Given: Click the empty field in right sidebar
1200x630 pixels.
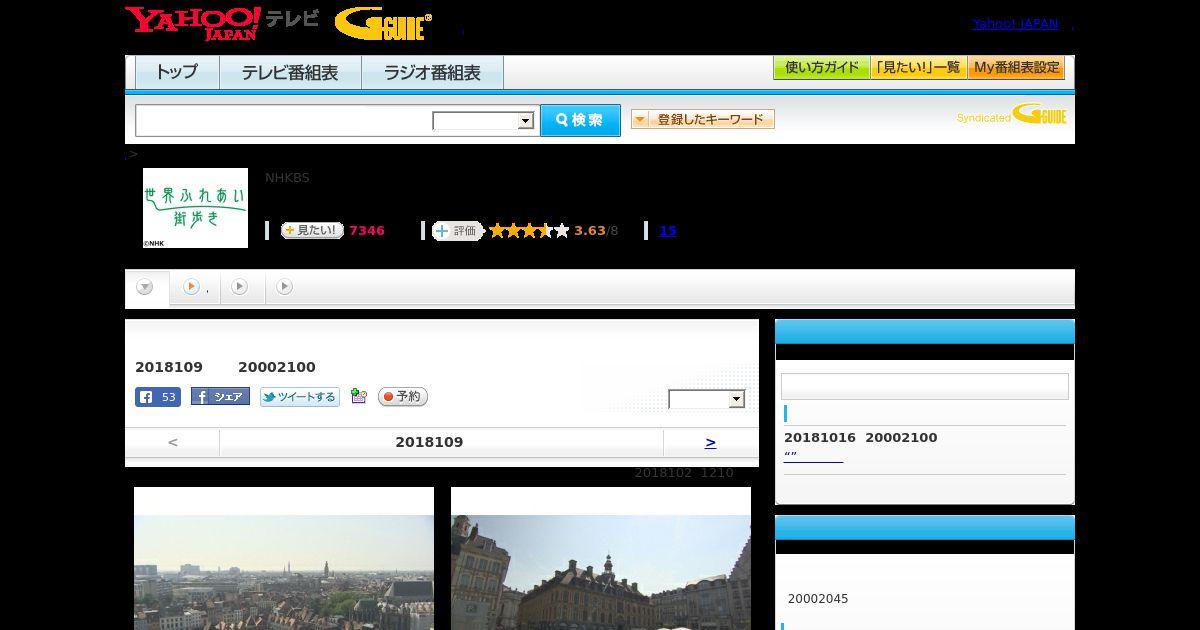Looking at the screenshot, I should click(925, 386).
